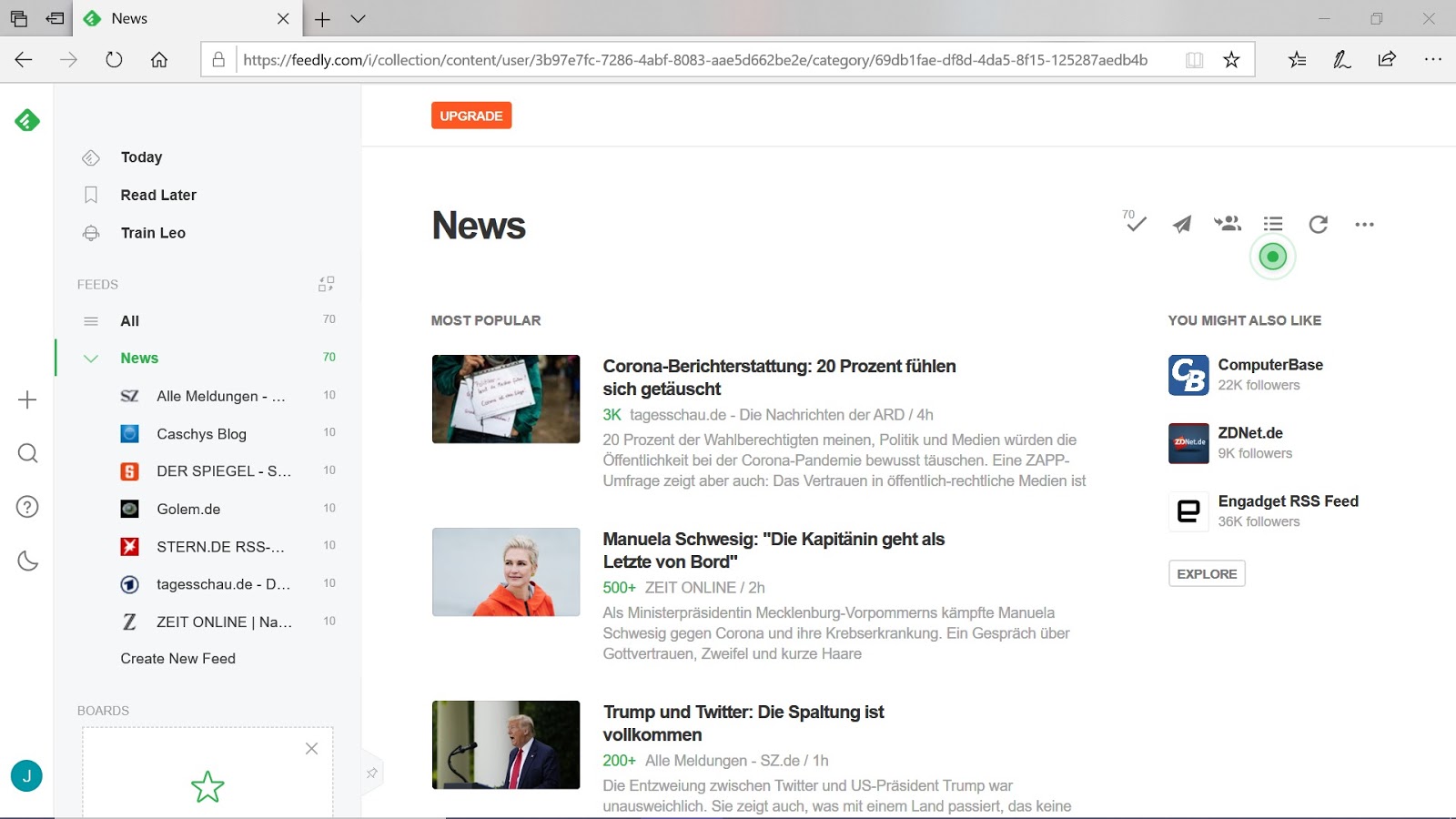Viewport: 1456px width, 819px height.
Task: Click the Trump article thumbnail
Action: (x=506, y=744)
